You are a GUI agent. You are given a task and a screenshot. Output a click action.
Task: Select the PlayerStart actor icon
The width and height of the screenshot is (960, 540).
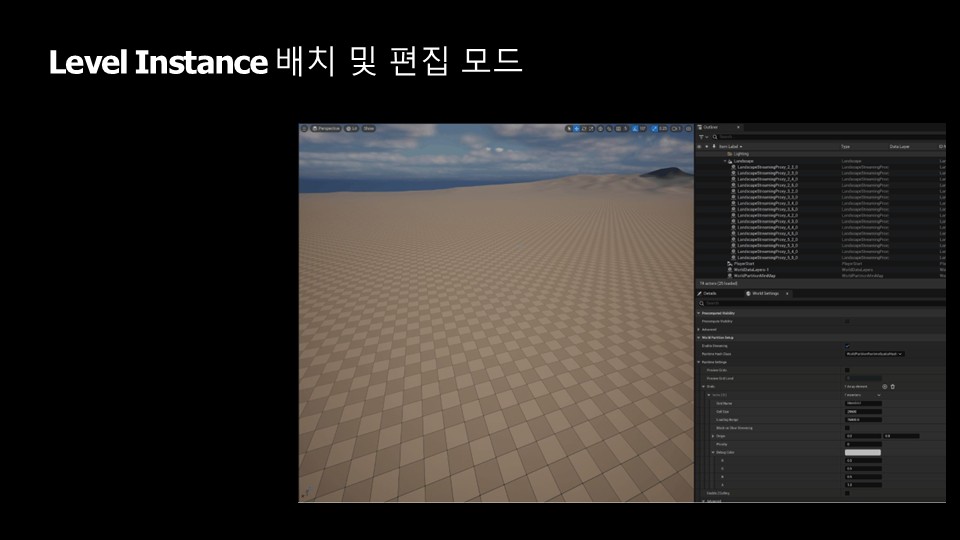pyautogui.click(x=729, y=263)
